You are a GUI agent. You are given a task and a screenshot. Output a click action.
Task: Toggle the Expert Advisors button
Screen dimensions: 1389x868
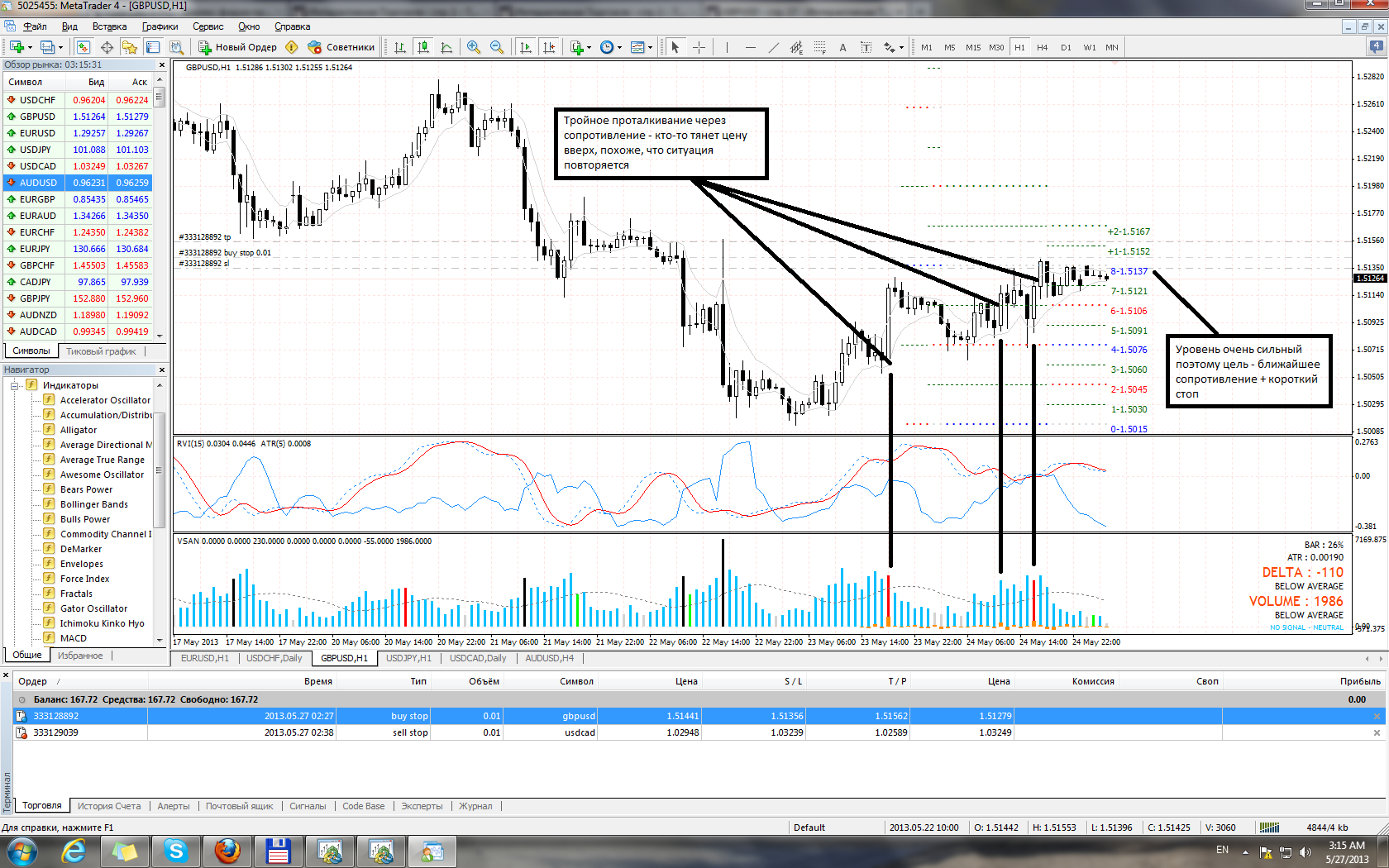tap(341, 47)
